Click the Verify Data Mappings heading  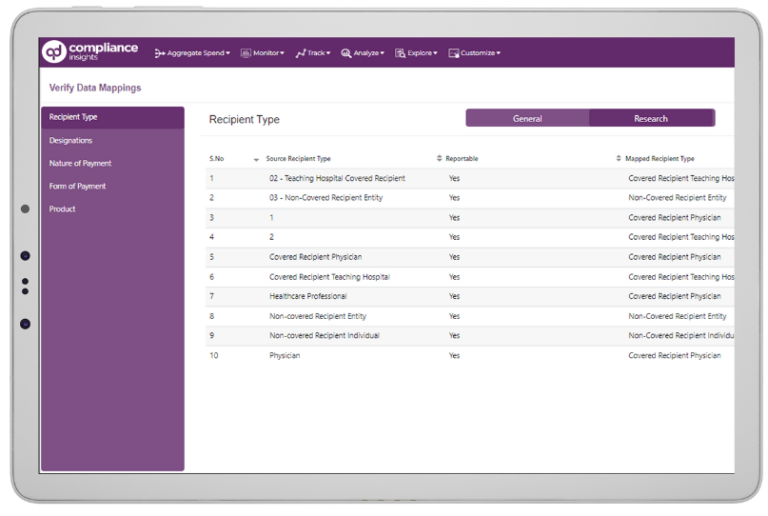point(95,88)
